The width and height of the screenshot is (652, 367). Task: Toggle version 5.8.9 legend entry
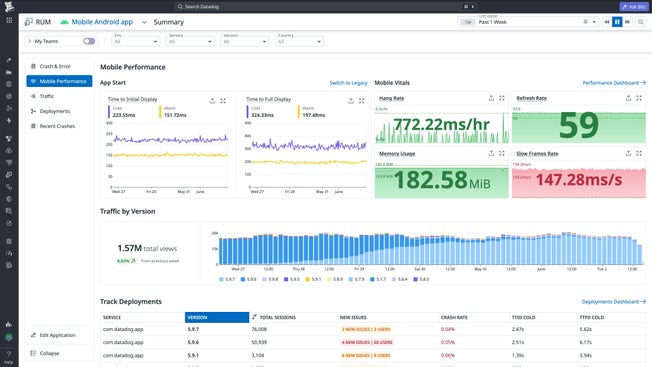[x=335, y=279]
